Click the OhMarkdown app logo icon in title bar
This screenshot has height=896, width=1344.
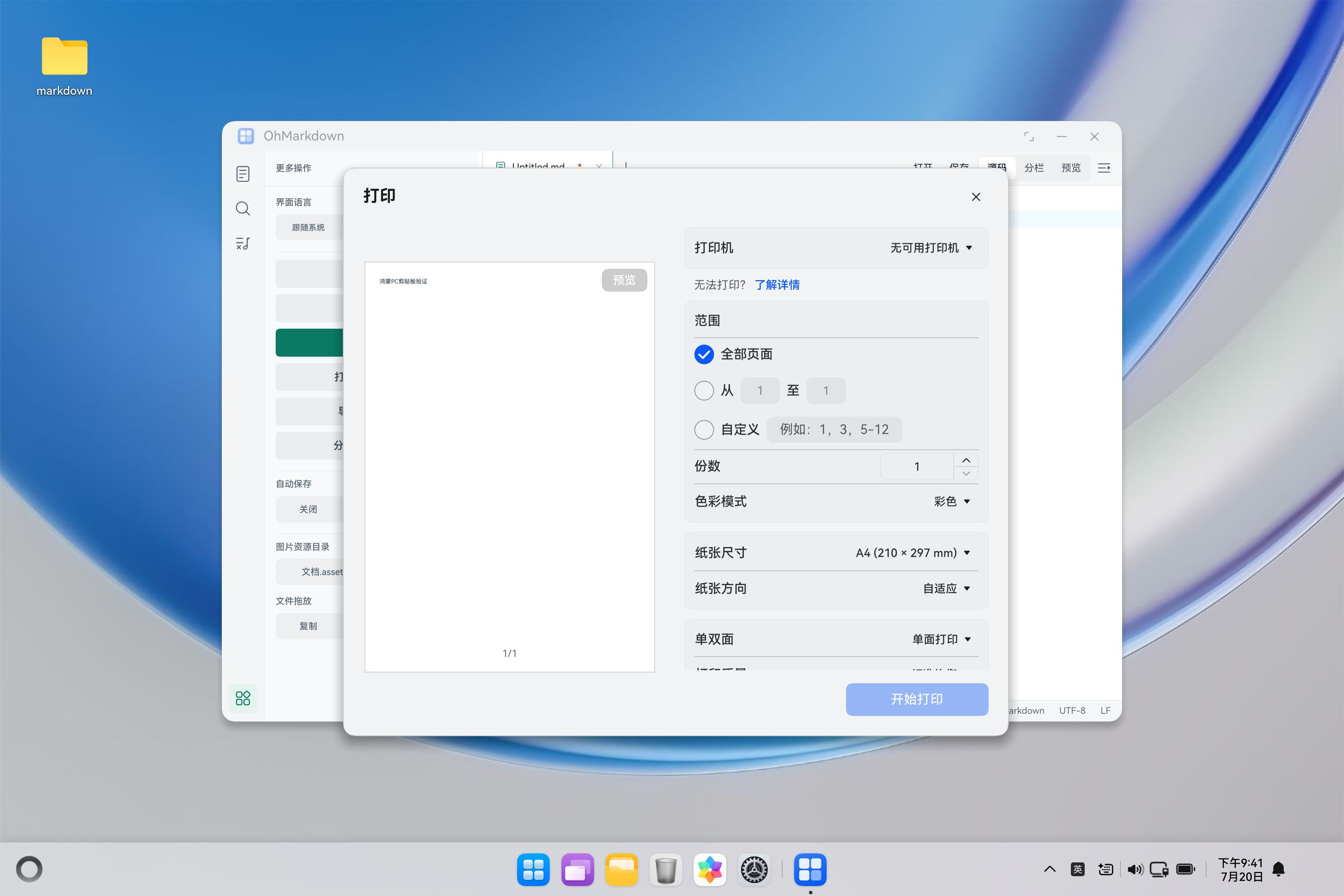click(246, 135)
